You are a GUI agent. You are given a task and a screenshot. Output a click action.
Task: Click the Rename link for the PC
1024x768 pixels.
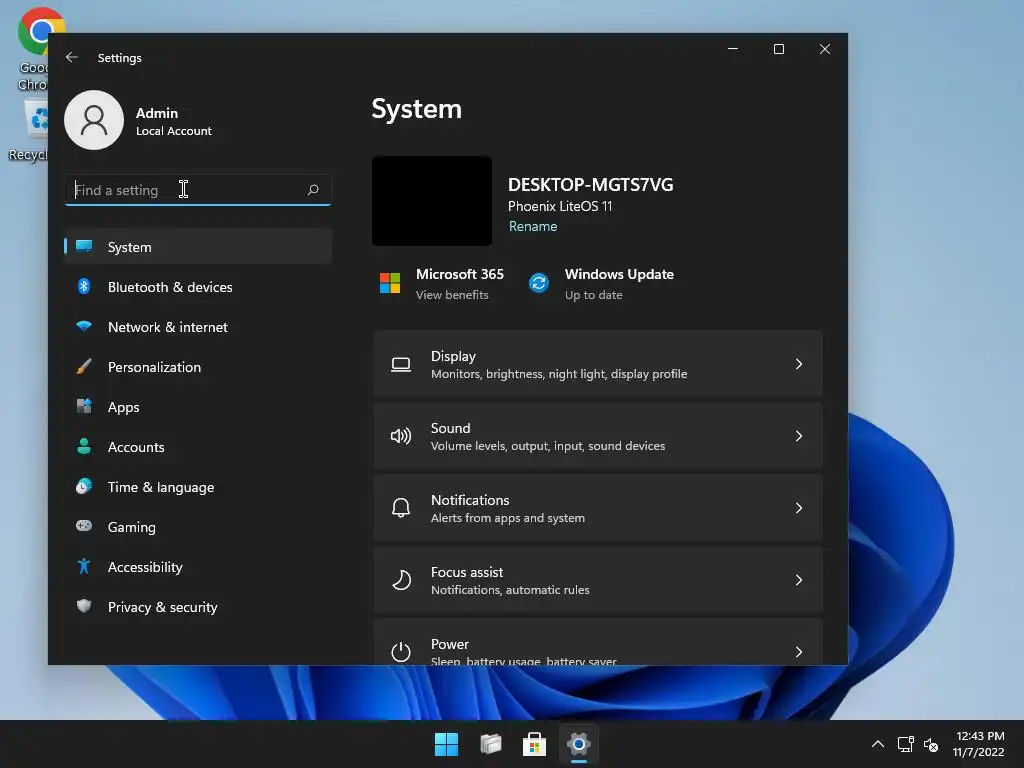pyautogui.click(x=533, y=226)
